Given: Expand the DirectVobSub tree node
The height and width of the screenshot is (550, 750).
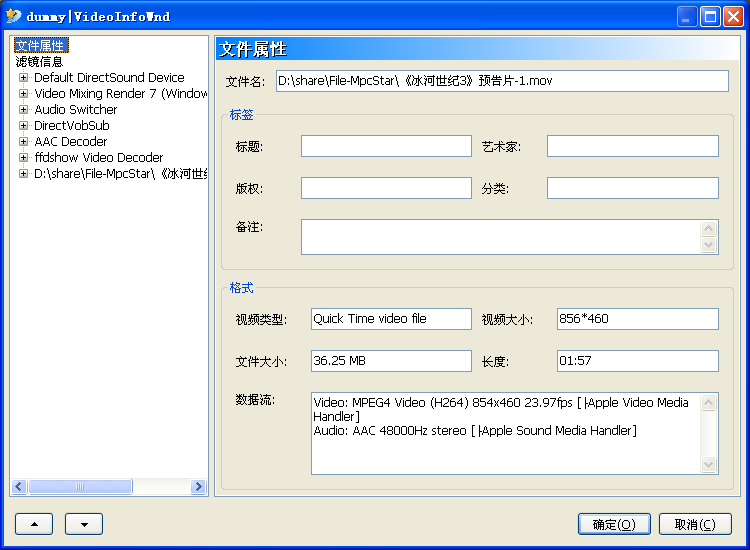Looking at the screenshot, I should (24, 126).
